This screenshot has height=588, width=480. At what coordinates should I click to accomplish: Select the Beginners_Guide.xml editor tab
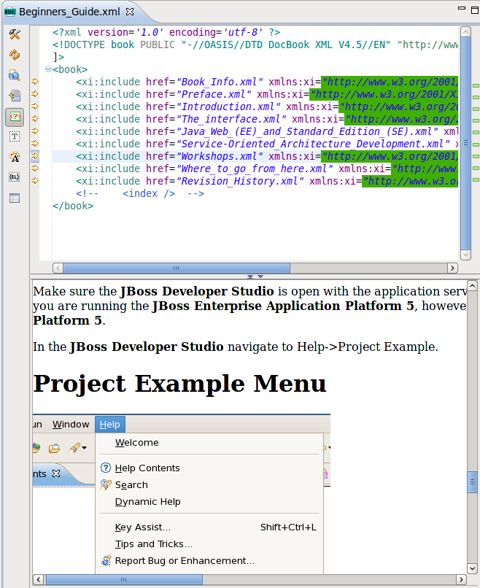(x=69, y=12)
